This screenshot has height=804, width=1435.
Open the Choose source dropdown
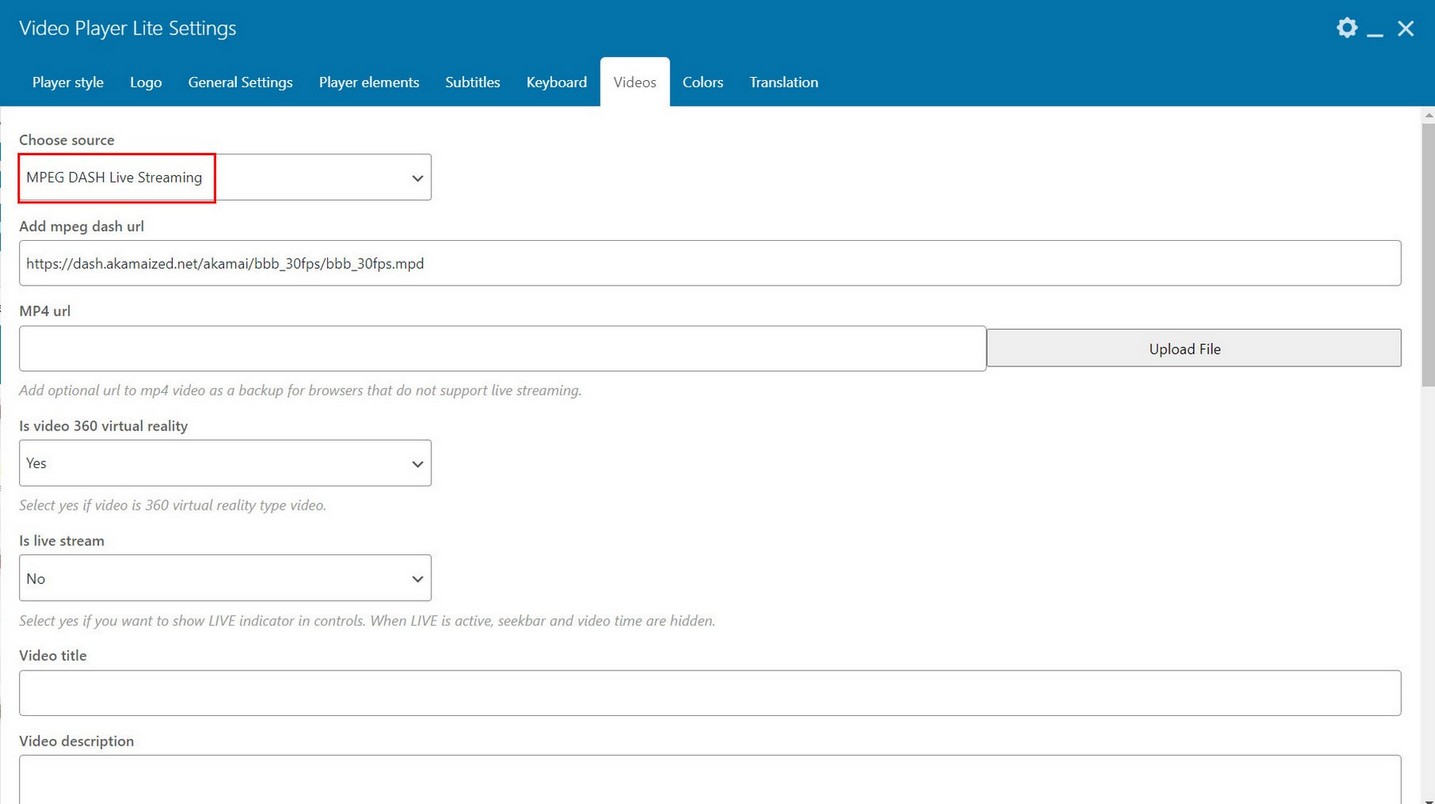225,177
